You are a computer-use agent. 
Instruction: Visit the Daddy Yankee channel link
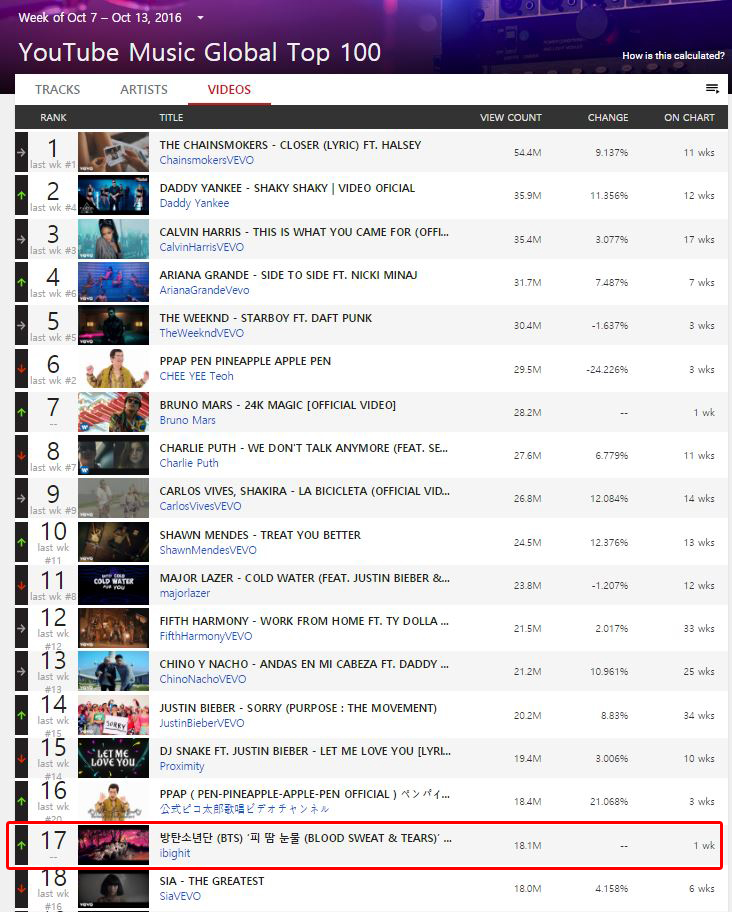[x=194, y=203]
